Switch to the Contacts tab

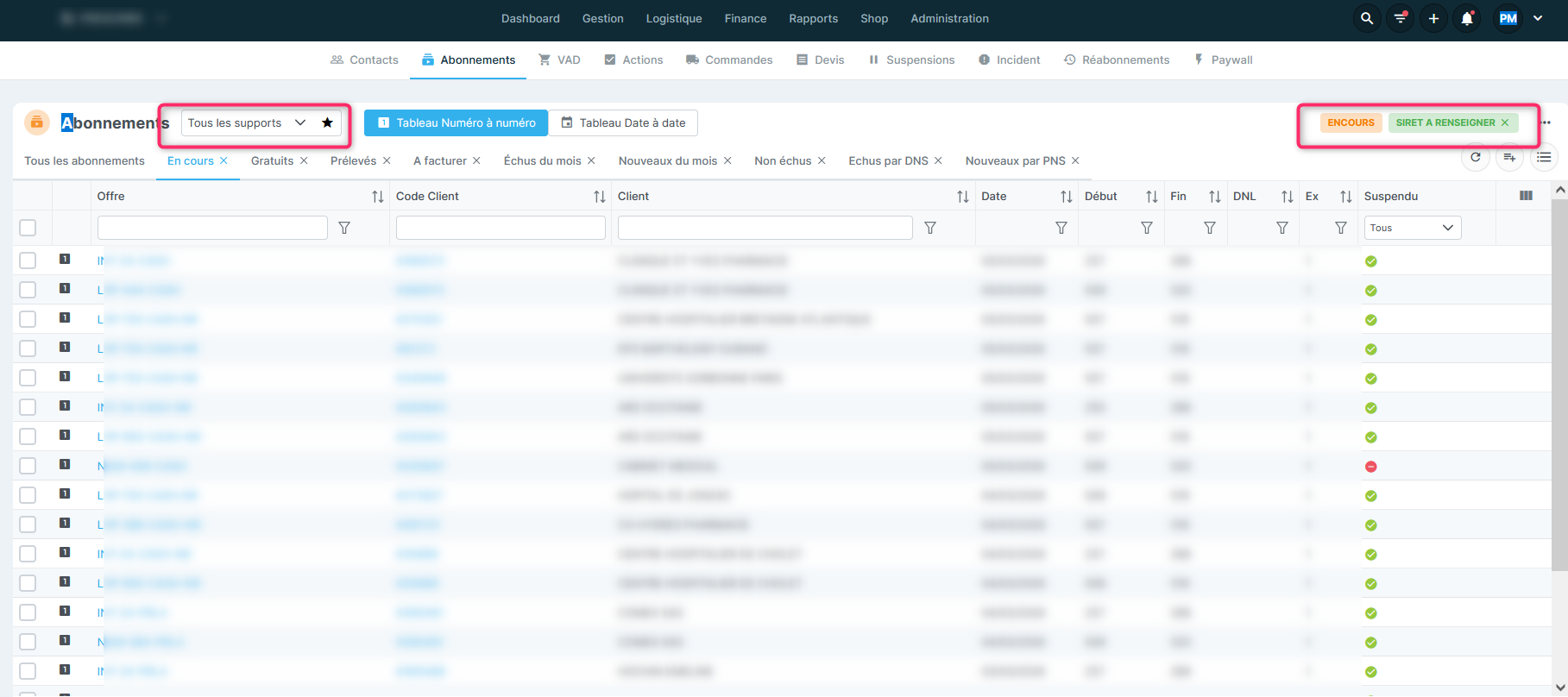click(x=364, y=60)
